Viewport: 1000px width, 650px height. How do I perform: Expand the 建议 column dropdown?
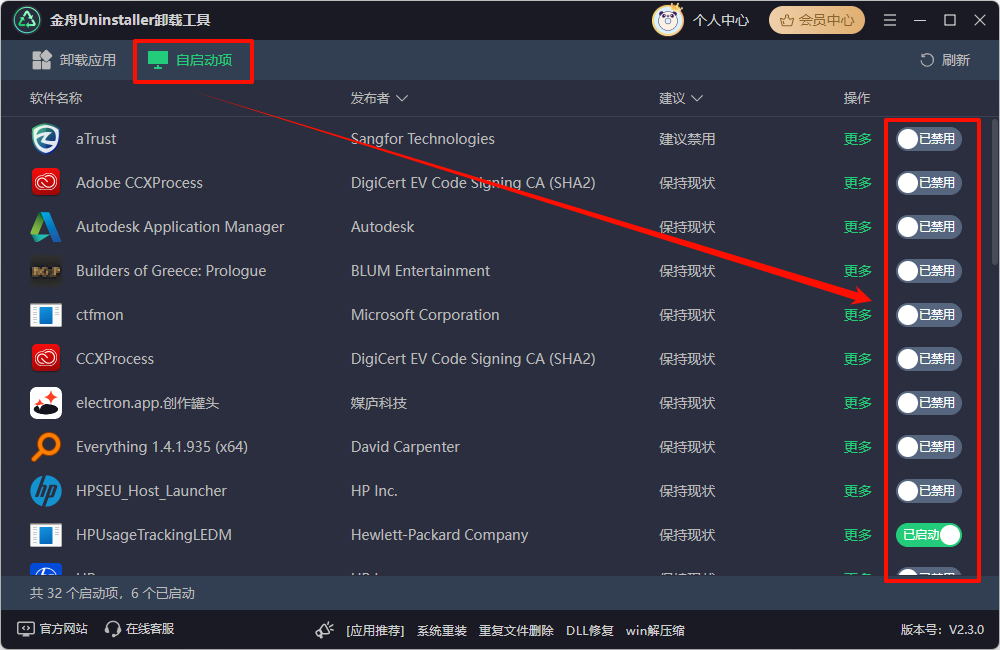pos(680,98)
